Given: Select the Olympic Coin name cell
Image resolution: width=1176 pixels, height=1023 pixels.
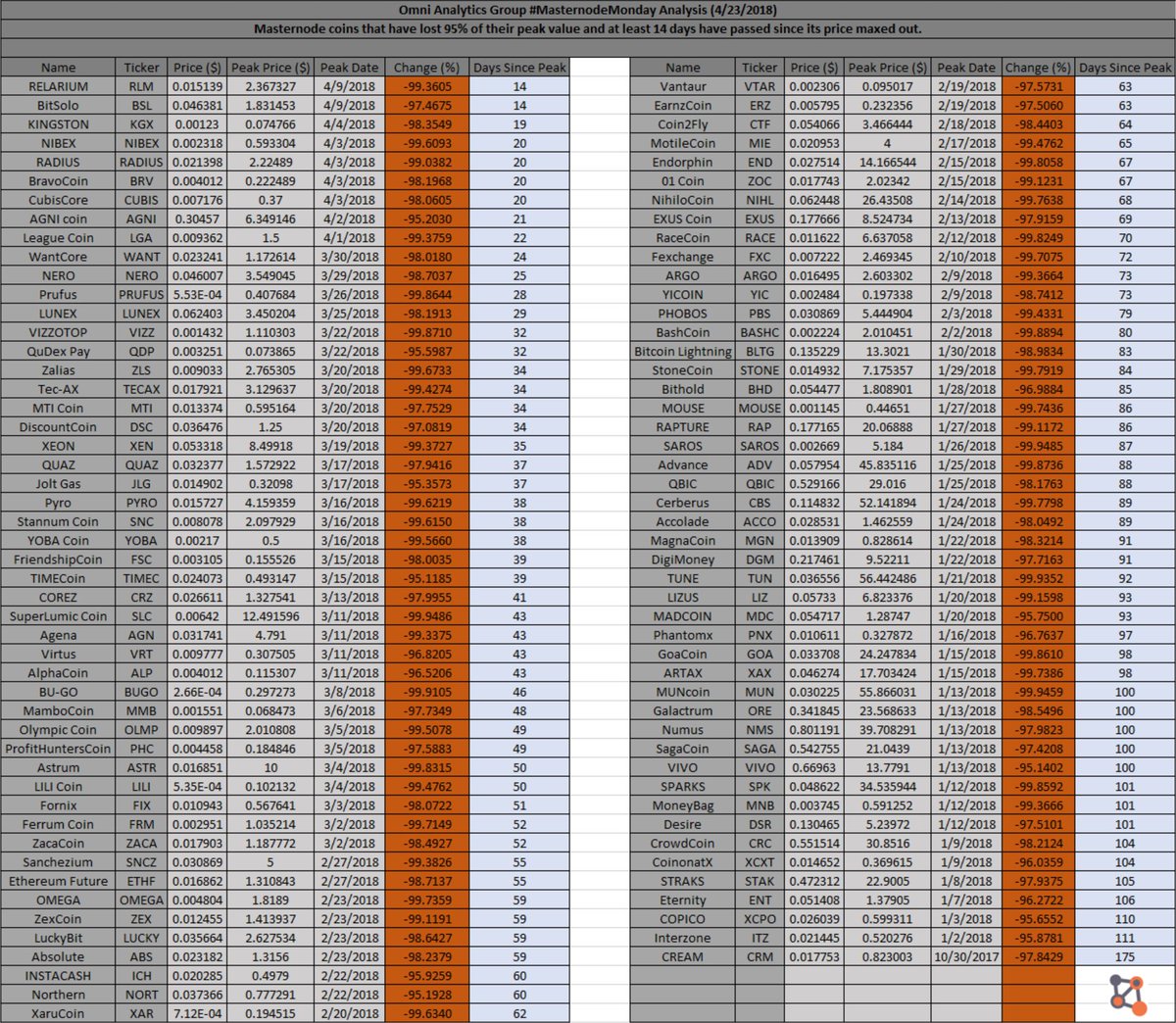Looking at the screenshot, I should (x=58, y=730).
